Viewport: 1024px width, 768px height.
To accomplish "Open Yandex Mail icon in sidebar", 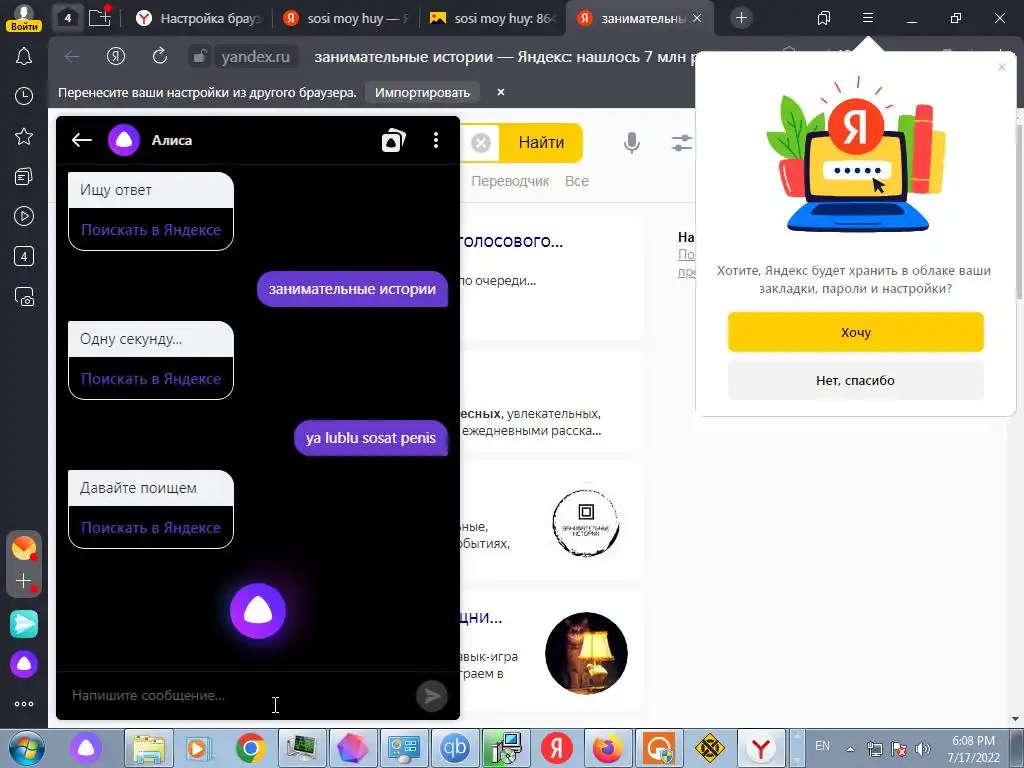I will pos(24,547).
